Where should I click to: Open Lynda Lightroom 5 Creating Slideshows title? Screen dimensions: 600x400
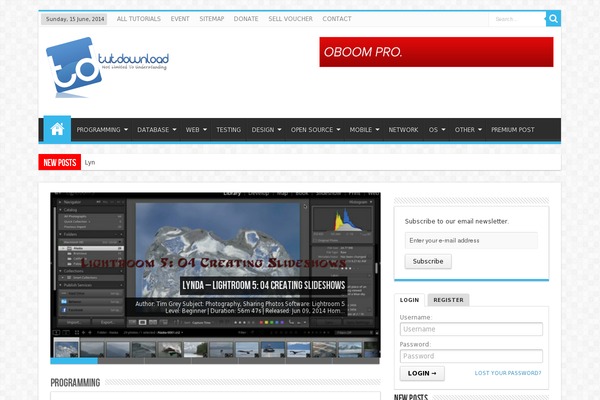264,286
